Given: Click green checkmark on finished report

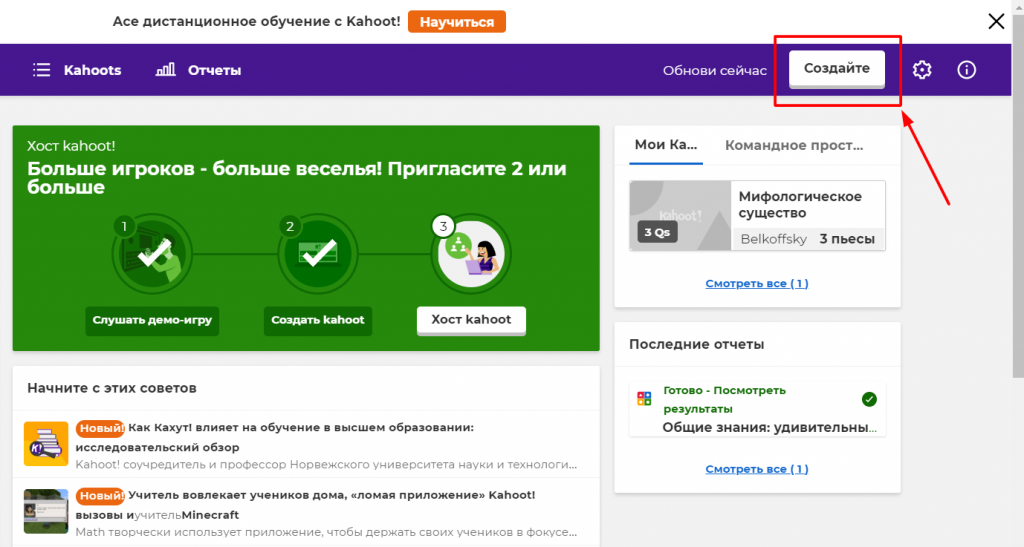Looking at the screenshot, I should [869, 399].
